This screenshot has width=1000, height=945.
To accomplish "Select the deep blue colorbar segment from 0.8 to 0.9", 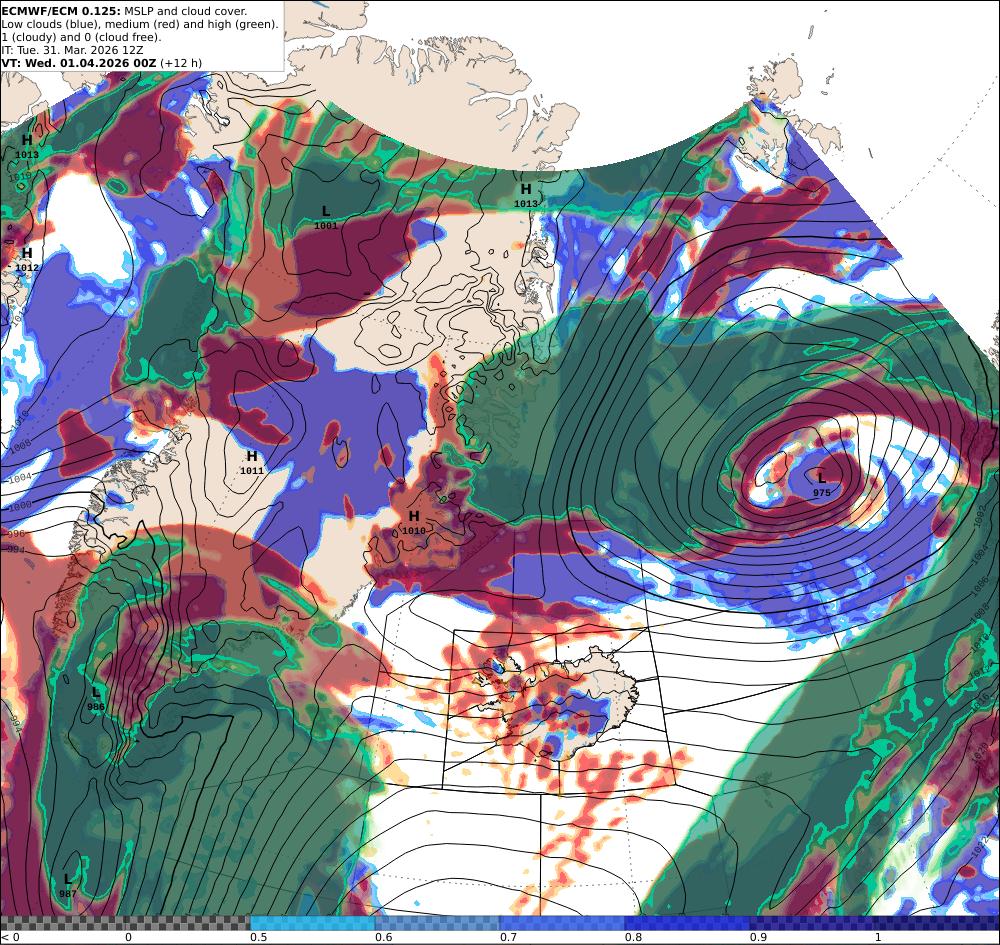I will click(688, 923).
